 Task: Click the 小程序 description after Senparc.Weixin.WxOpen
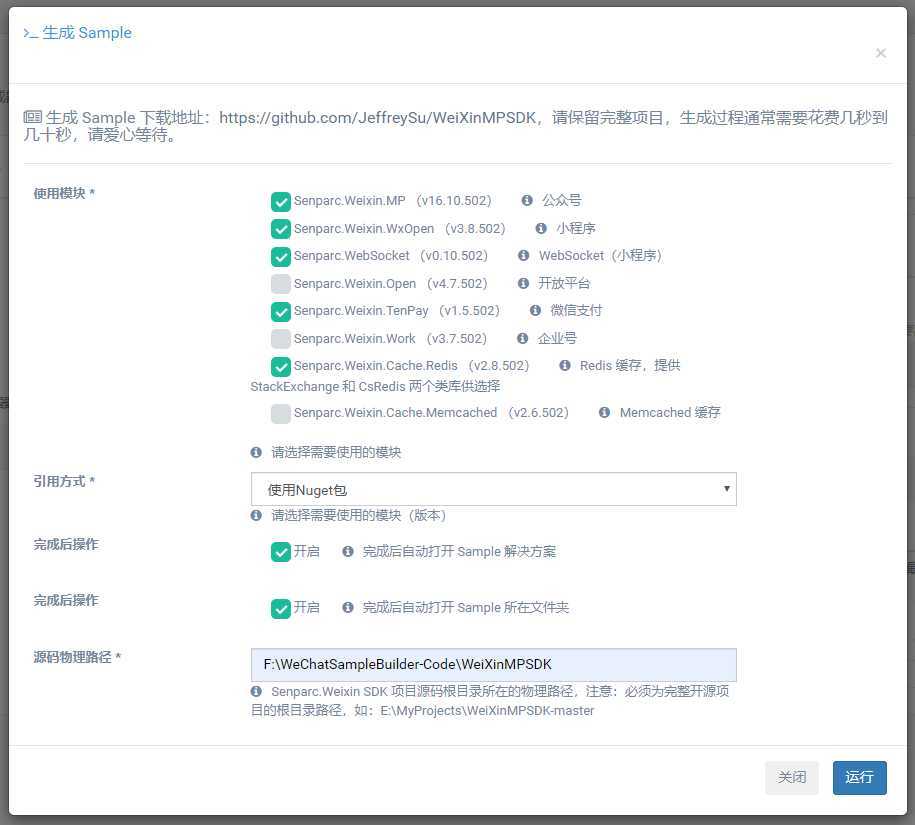point(575,228)
